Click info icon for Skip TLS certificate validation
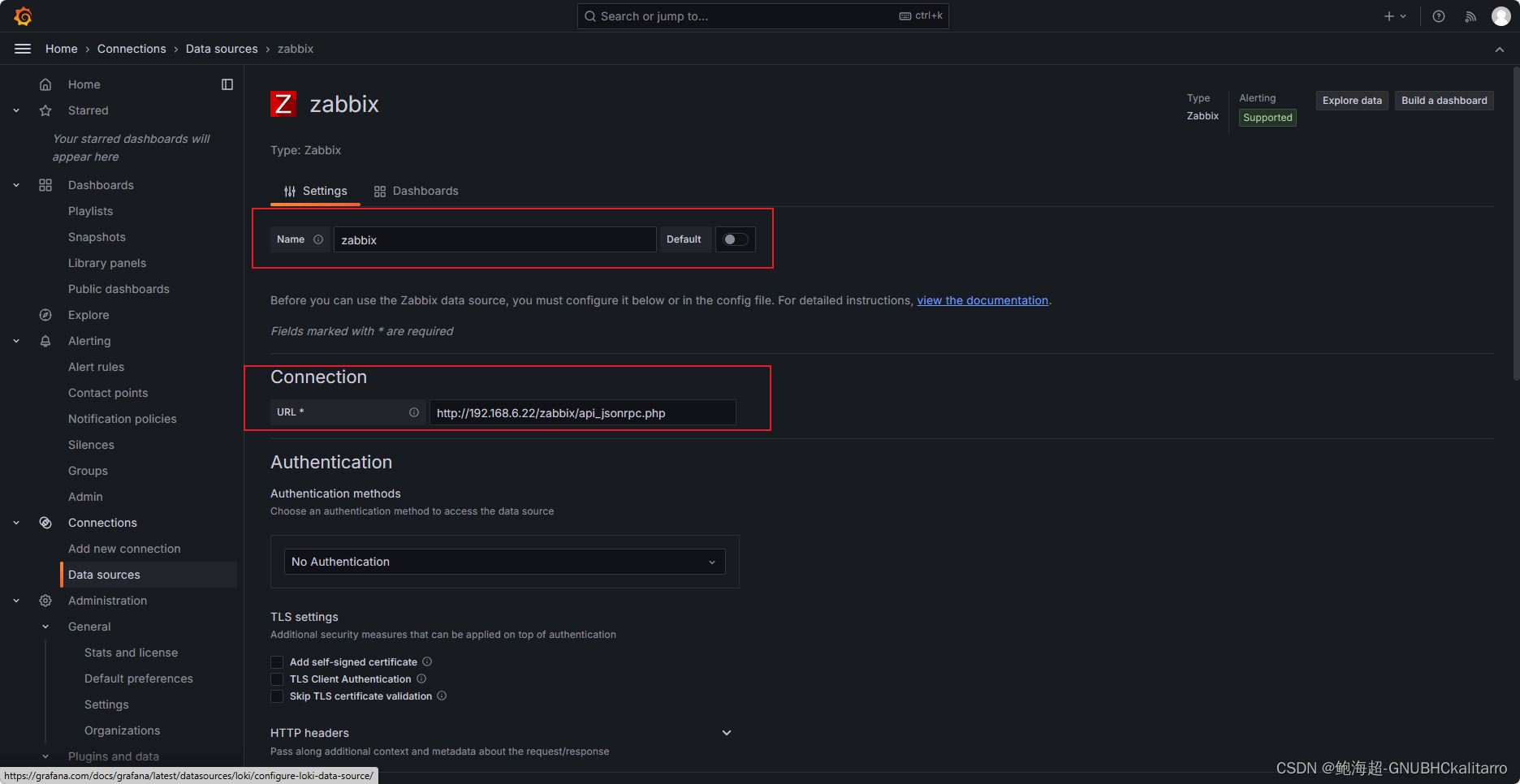Screen dimensions: 1520x784 coord(442,696)
